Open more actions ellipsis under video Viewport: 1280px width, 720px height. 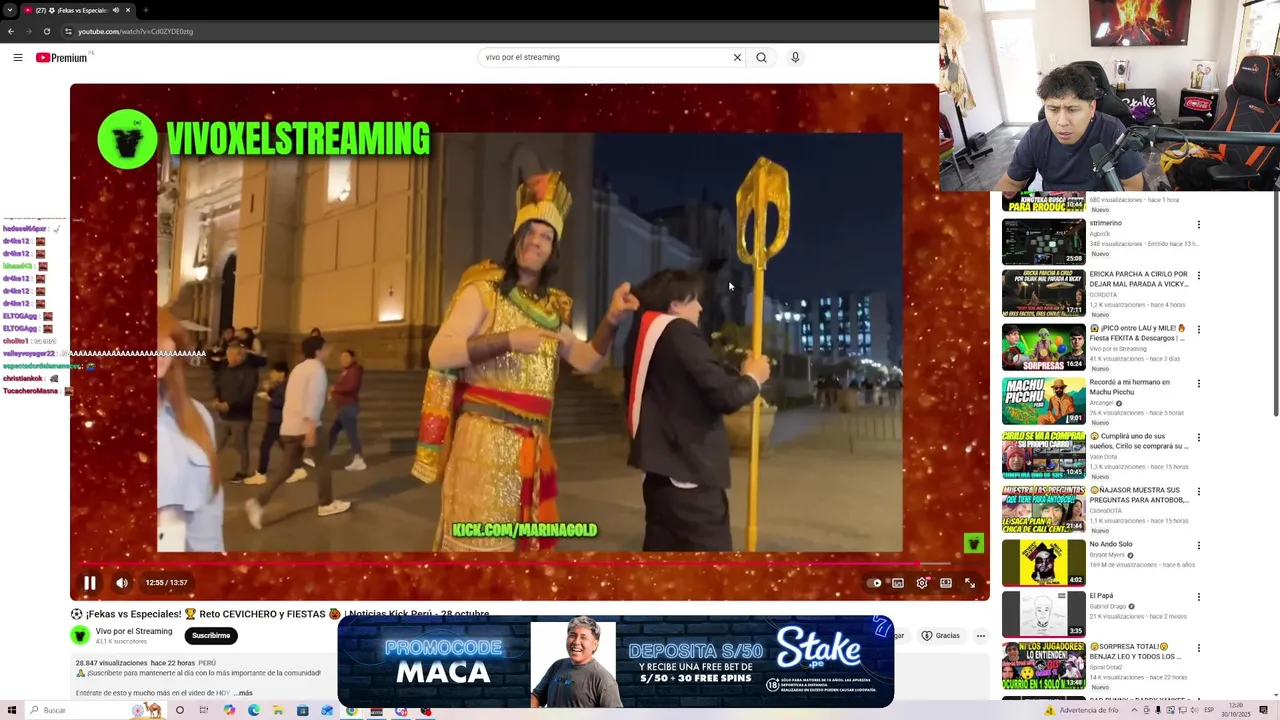(981, 636)
